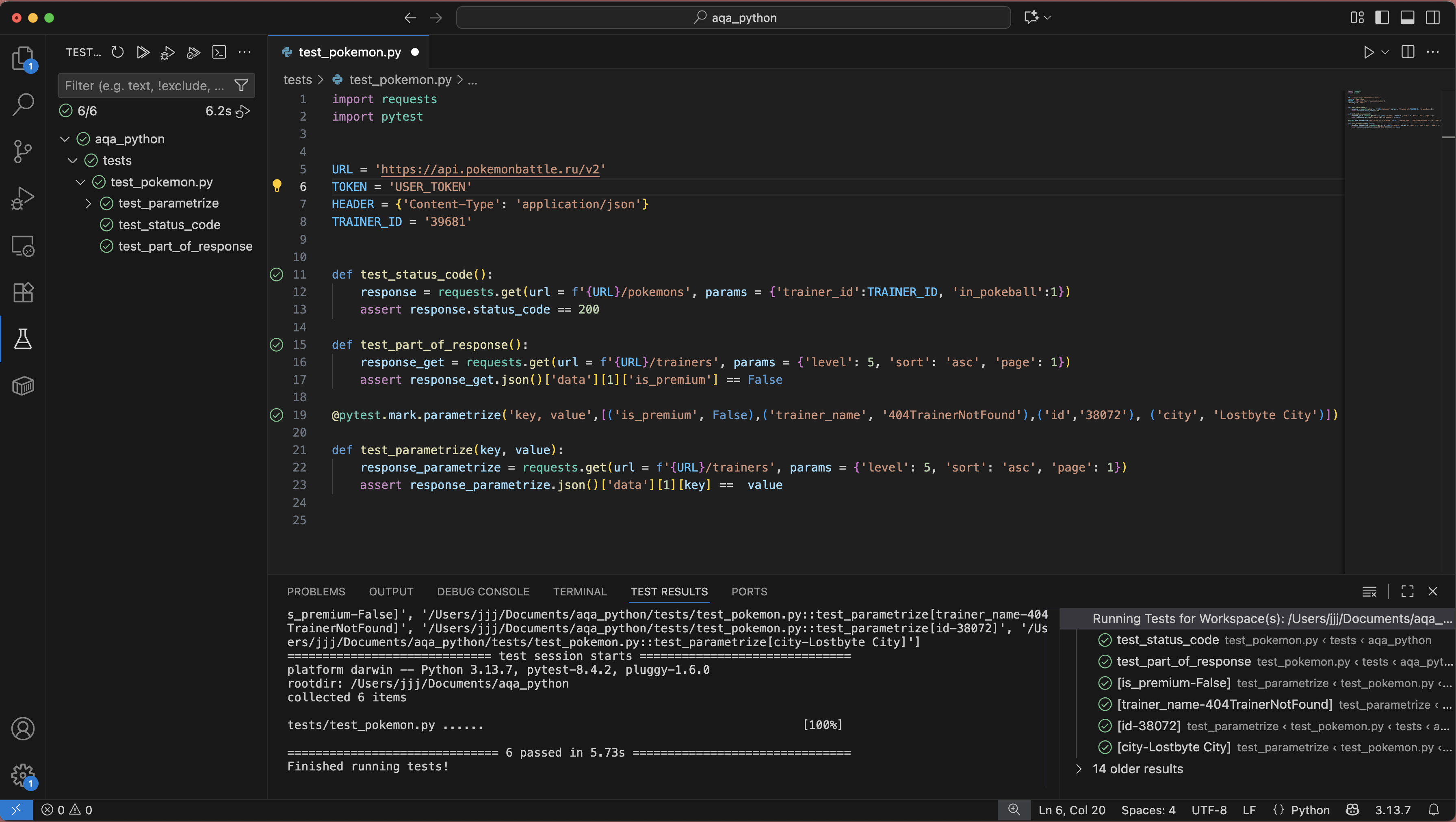Switch to the TERMINAL panel tab
Screen dimensions: 1456x822
579,591
